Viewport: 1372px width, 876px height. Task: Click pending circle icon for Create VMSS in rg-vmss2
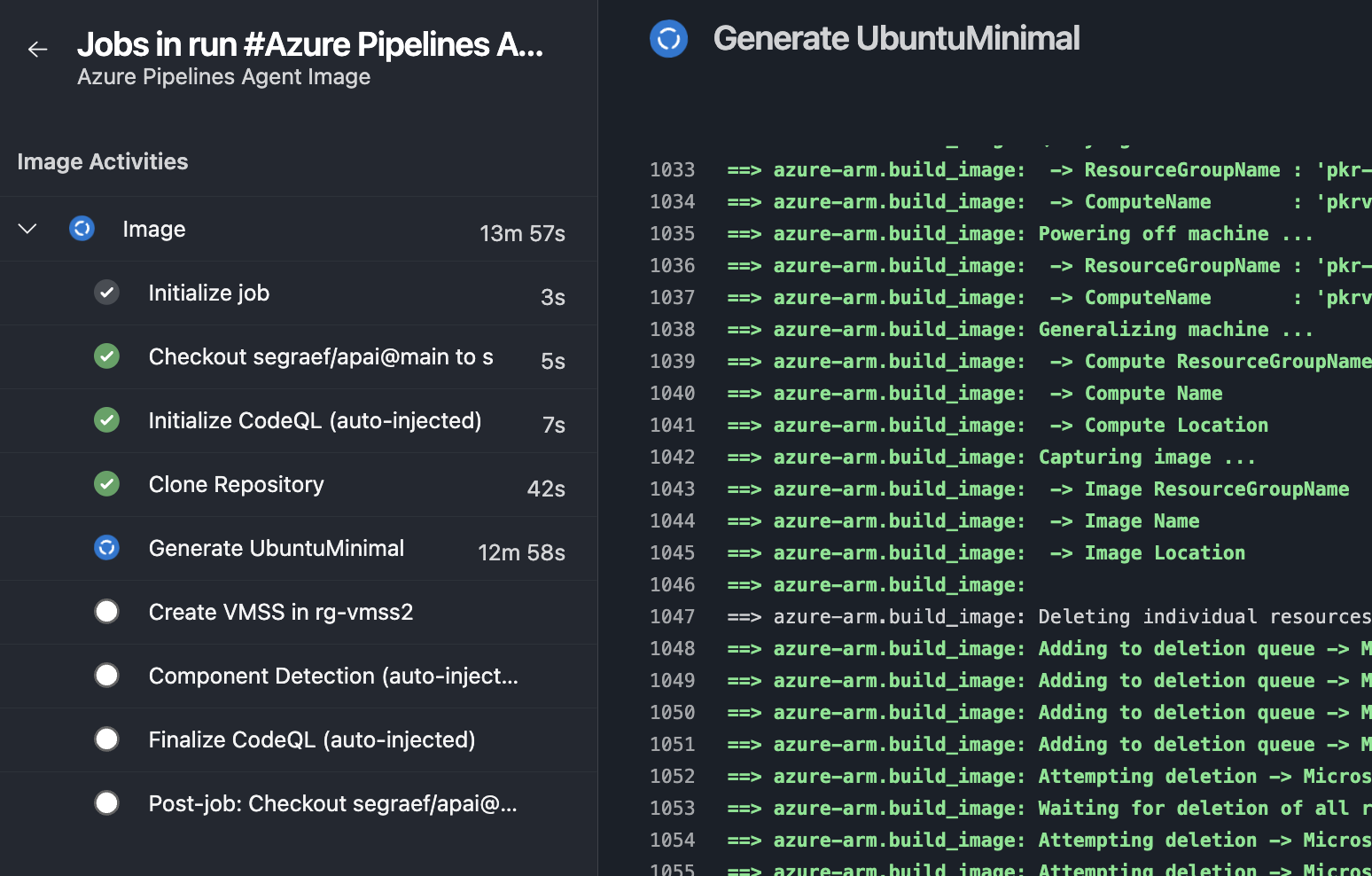point(106,612)
